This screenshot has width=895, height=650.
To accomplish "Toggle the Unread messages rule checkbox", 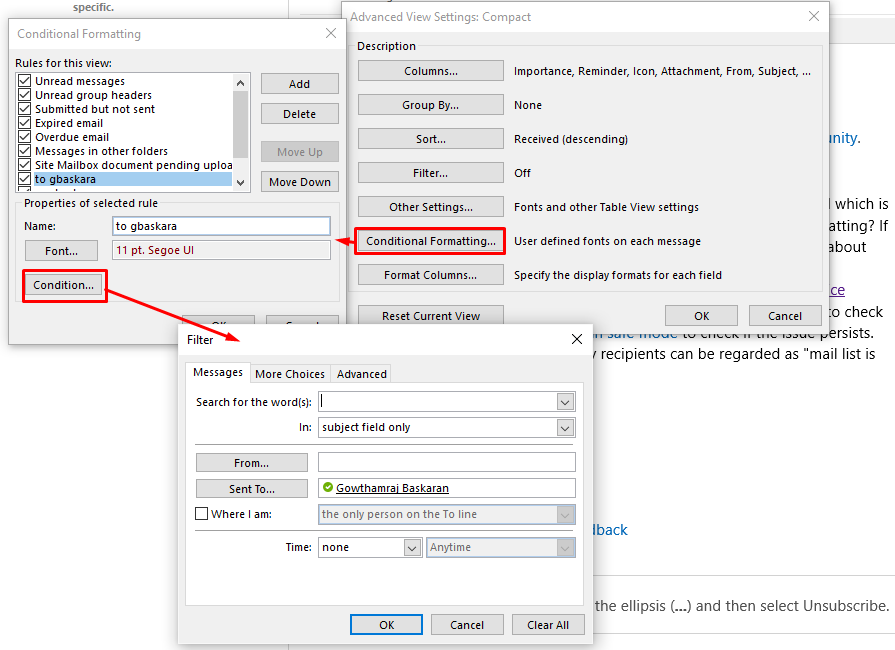I will click(25, 80).
